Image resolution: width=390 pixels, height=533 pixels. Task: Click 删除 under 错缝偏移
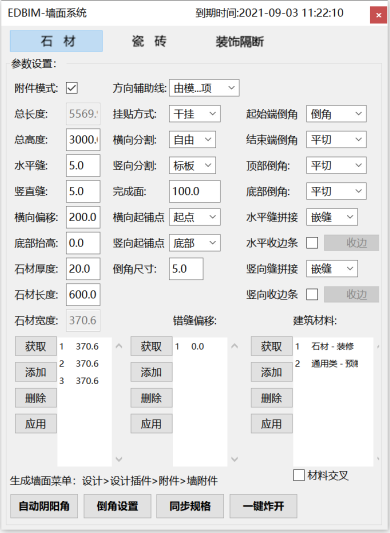[x=151, y=398]
